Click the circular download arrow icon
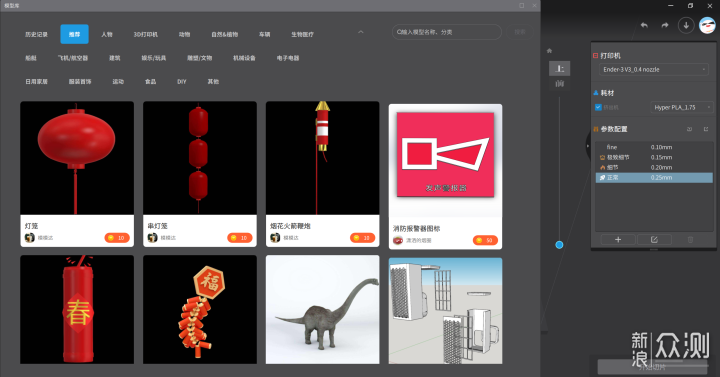 coord(686,25)
